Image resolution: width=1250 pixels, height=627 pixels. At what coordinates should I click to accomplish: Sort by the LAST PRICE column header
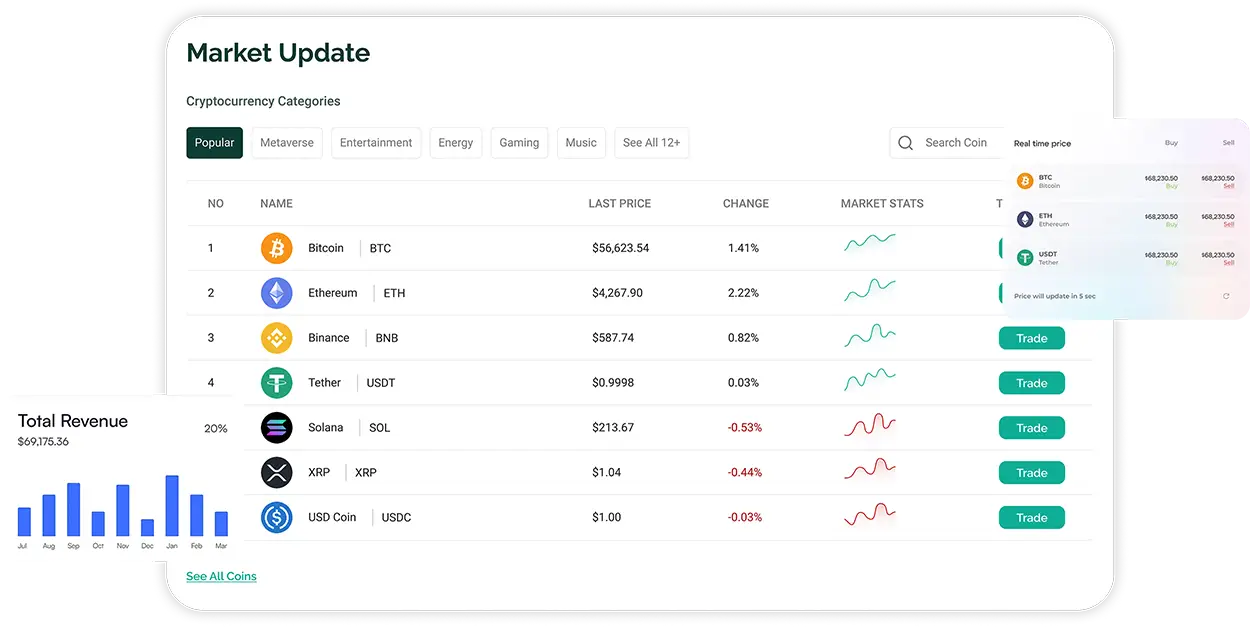(619, 203)
